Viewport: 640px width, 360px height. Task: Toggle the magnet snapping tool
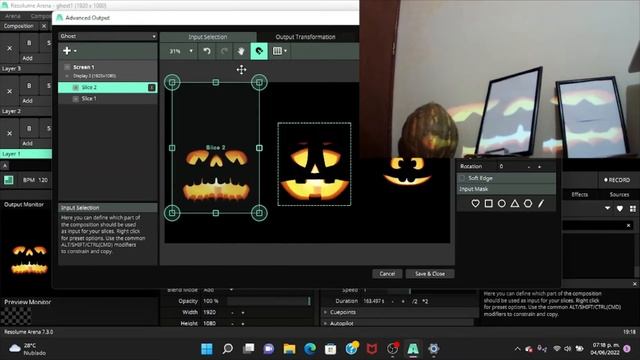click(259, 51)
